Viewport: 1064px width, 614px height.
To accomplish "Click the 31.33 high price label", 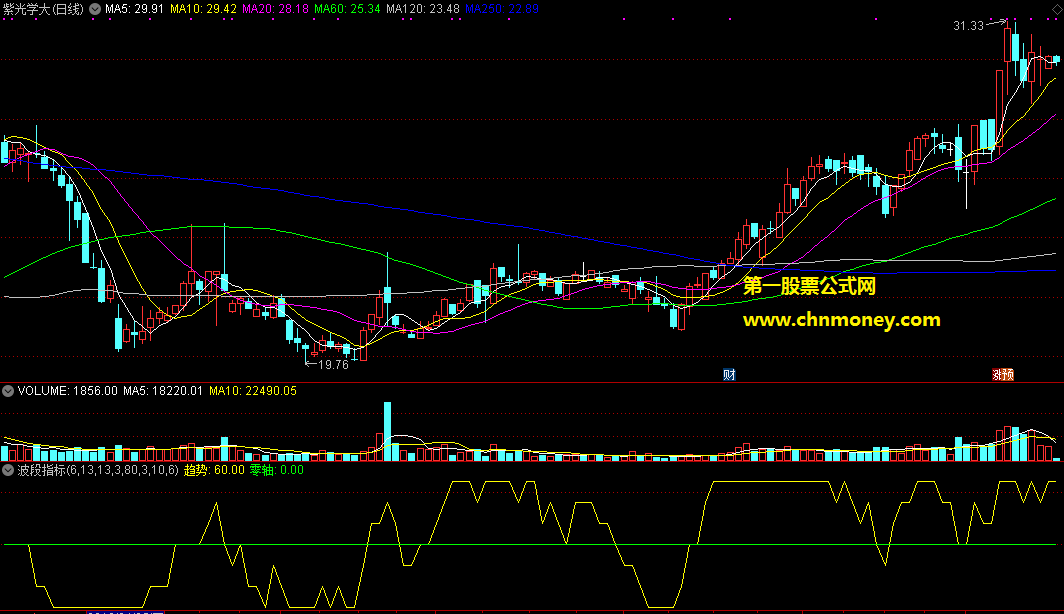I will pyautogui.click(x=968, y=26).
